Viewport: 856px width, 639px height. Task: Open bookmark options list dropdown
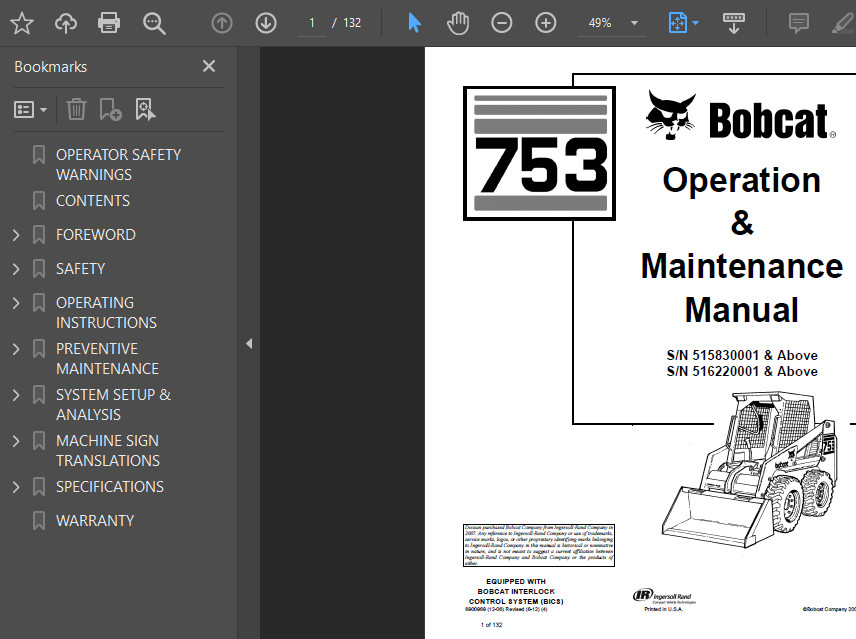[x=30, y=110]
